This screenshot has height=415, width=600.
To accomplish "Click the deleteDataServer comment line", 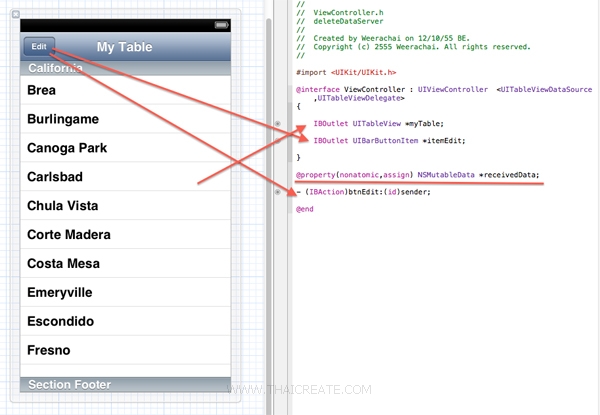I will (340, 21).
